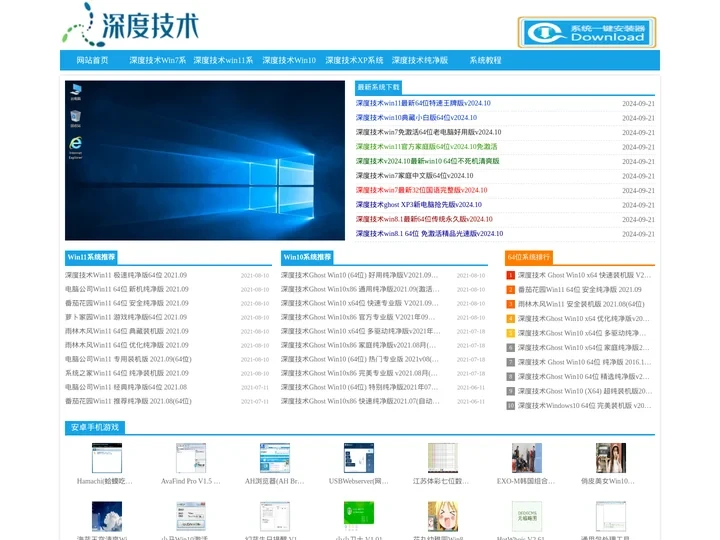This screenshot has width=720, height=540.
Task: Open 番茄花园Win11 推荐纯净版 2021.08(64位)
Action: (128, 401)
